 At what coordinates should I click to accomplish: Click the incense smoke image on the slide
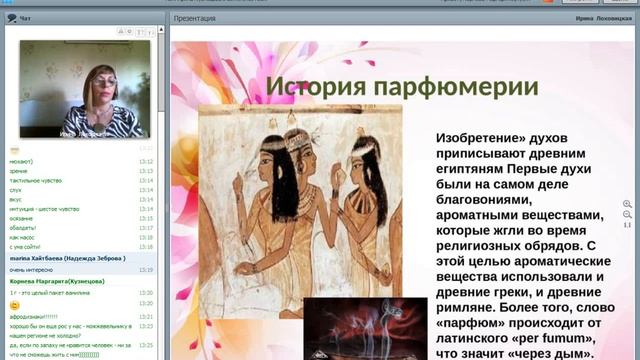click(365, 329)
